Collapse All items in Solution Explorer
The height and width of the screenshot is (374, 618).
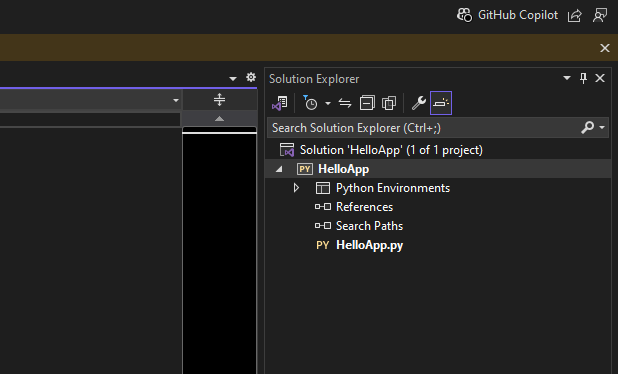pos(367,103)
